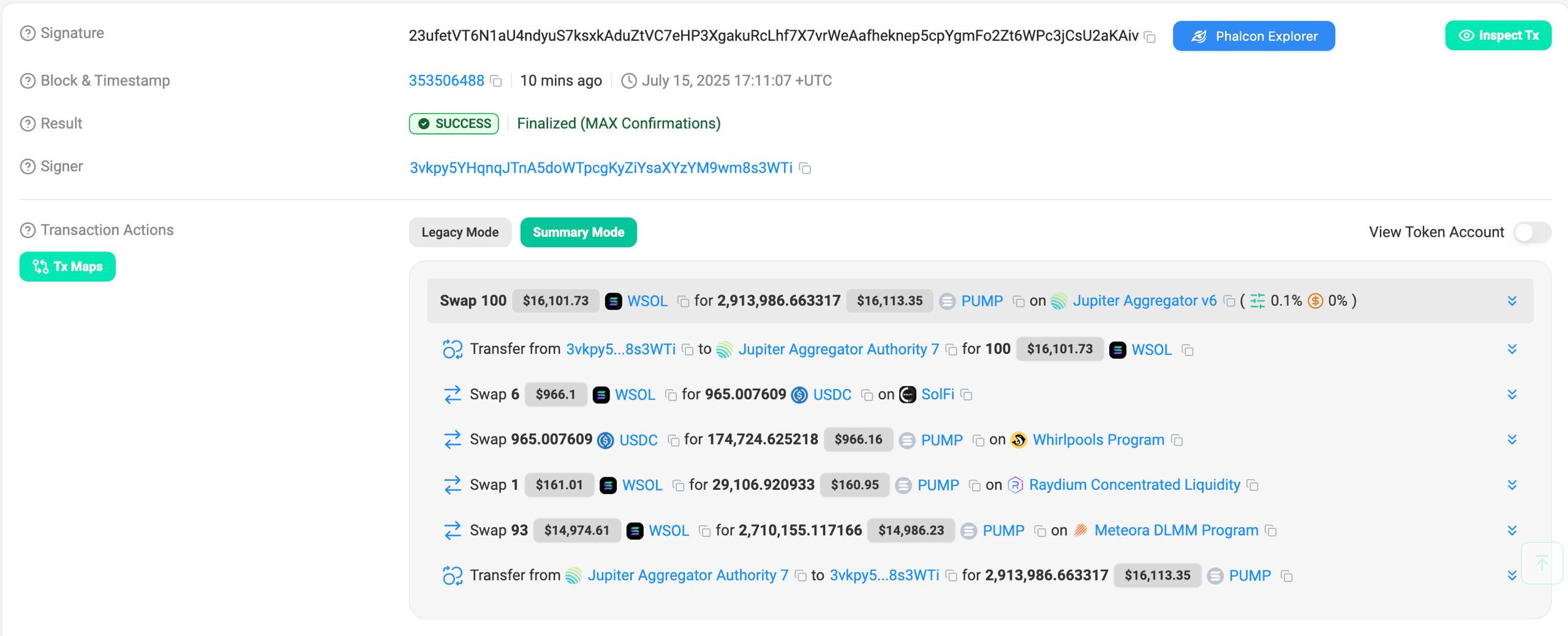
Task: Click fee coin icon next to 0%
Action: click(x=1315, y=301)
